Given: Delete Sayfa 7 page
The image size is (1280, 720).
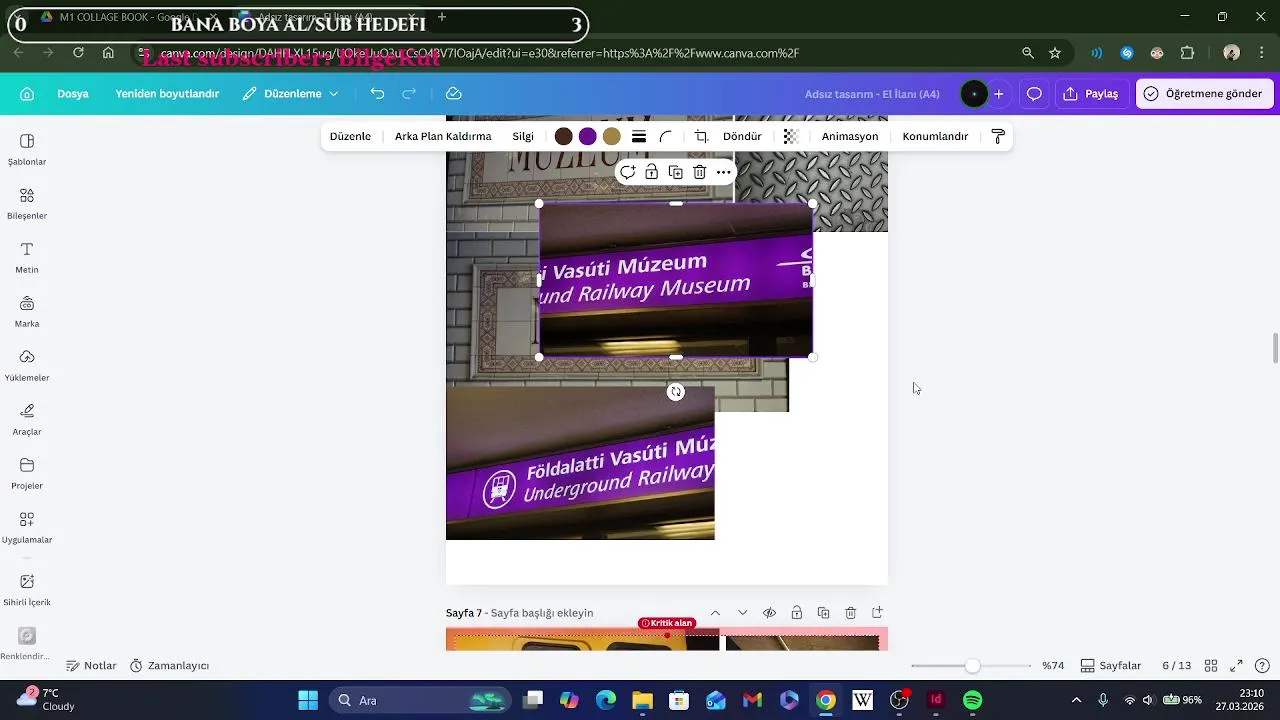Looking at the screenshot, I should tap(850, 613).
